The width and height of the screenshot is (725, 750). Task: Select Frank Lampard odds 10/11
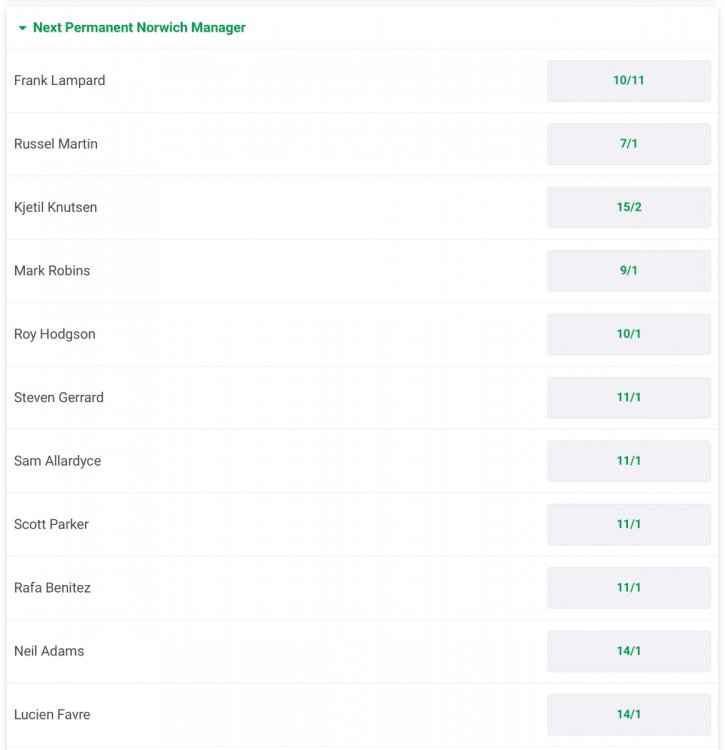pyautogui.click(x=628, y=80)
